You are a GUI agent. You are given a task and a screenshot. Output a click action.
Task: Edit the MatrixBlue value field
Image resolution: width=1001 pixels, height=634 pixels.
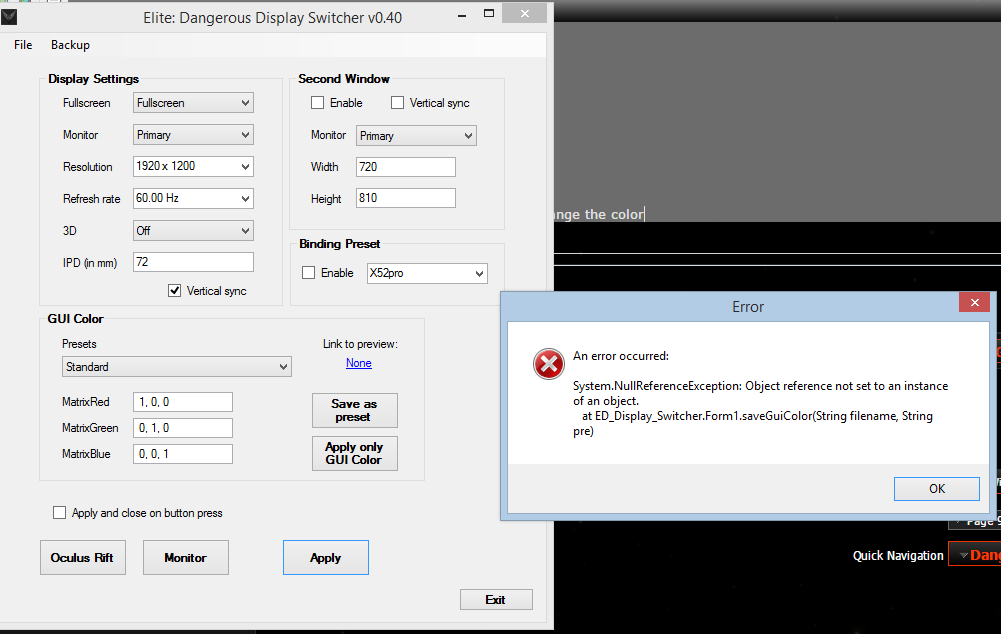click(x=183, y=454)
